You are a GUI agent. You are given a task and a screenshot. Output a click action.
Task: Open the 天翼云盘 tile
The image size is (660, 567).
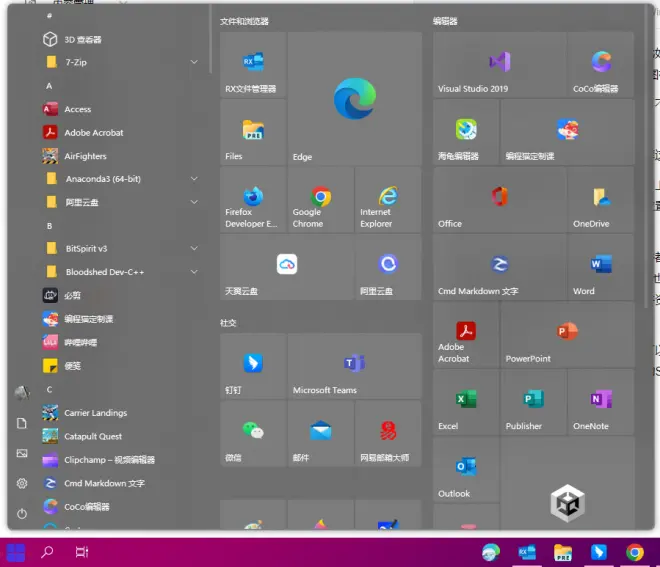click(287, 267)
